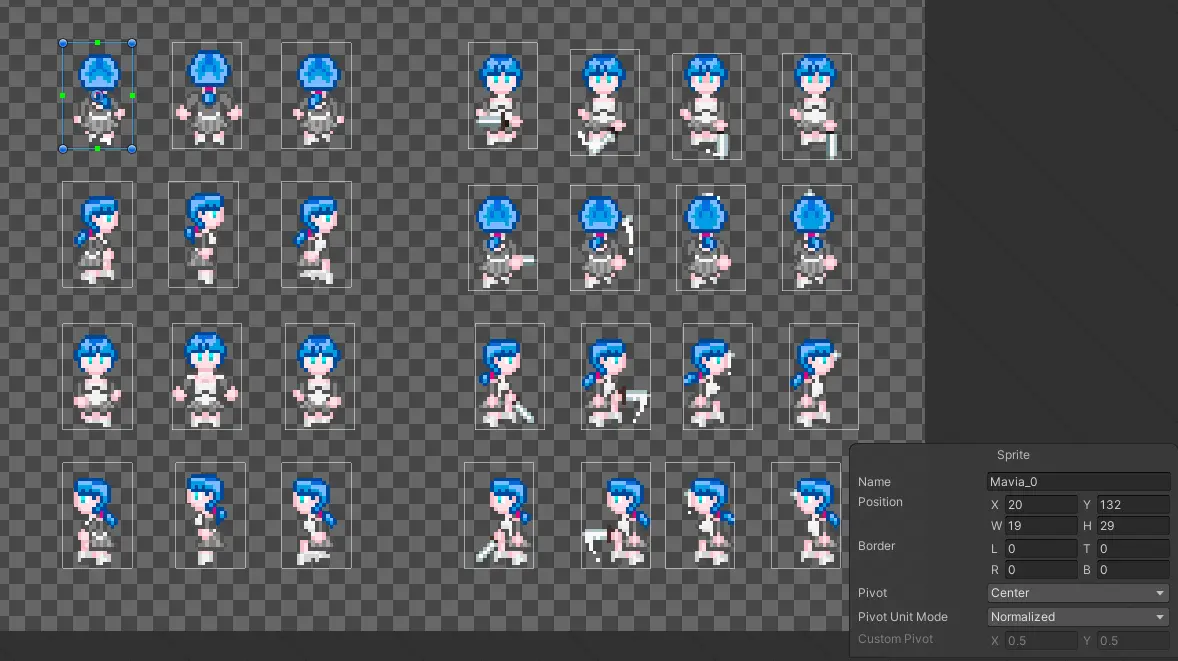Click the Border R field
This screenshot has height=661, width=1178.
point(1041,570)
